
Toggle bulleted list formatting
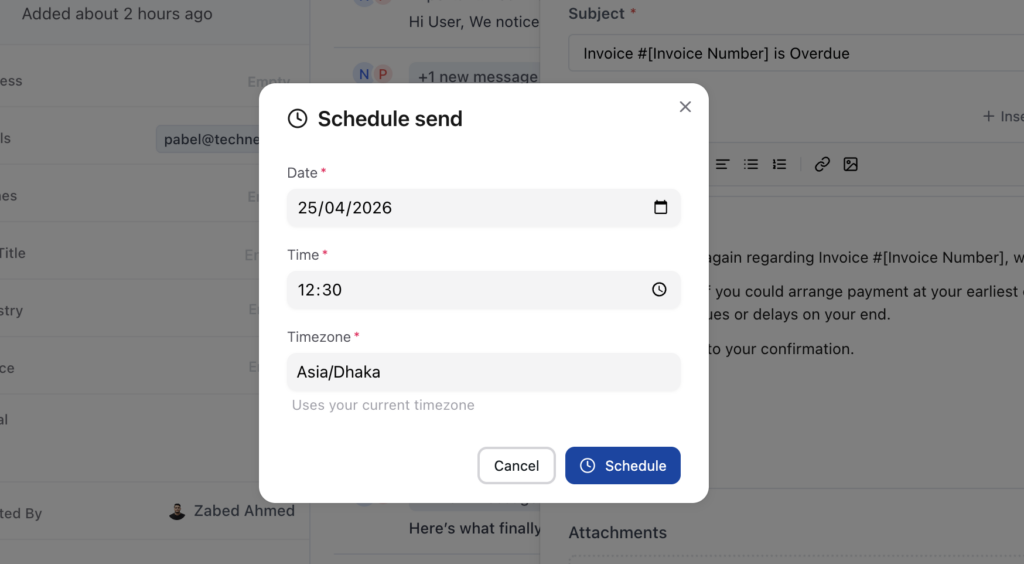pyautogui.click(x=751, y=165)
